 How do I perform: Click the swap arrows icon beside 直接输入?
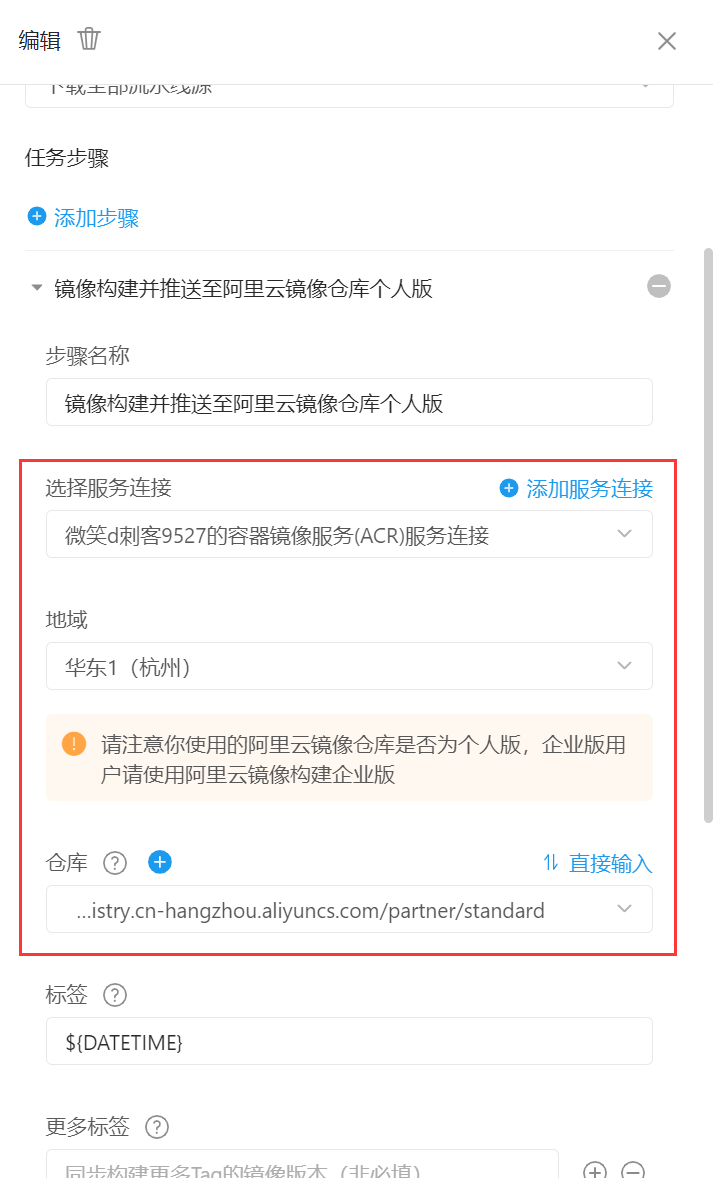pyautogui.click(x=551, y=862)
